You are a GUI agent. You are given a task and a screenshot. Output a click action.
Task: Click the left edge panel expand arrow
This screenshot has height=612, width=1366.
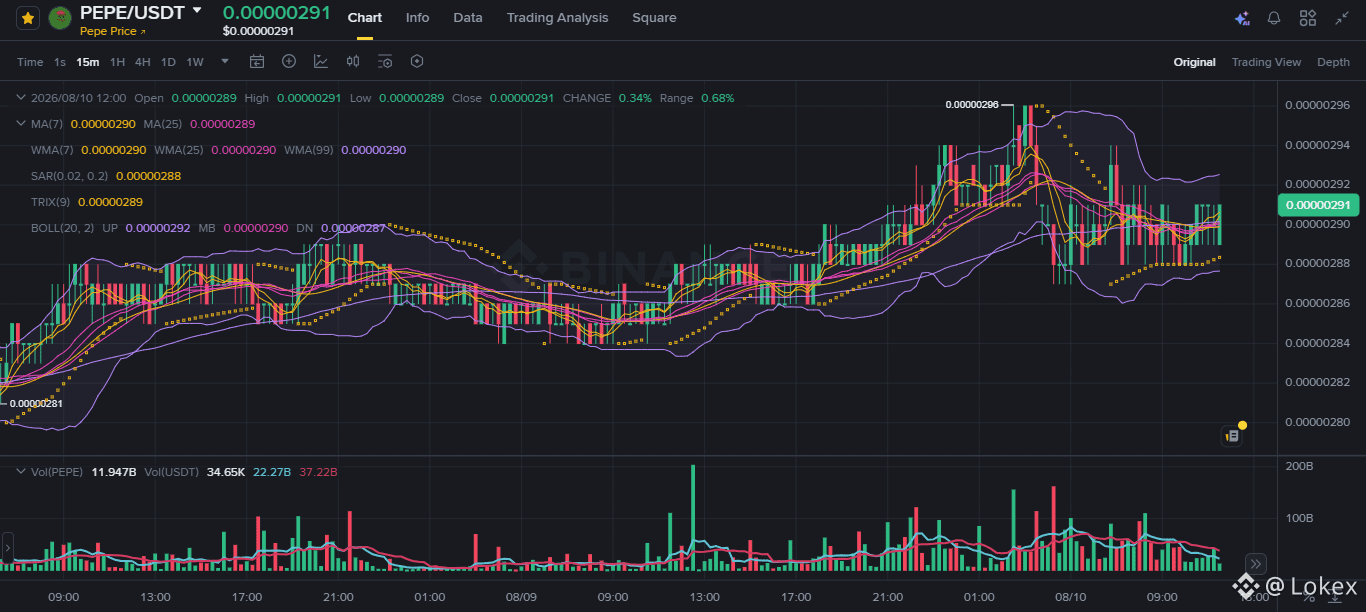7,548
